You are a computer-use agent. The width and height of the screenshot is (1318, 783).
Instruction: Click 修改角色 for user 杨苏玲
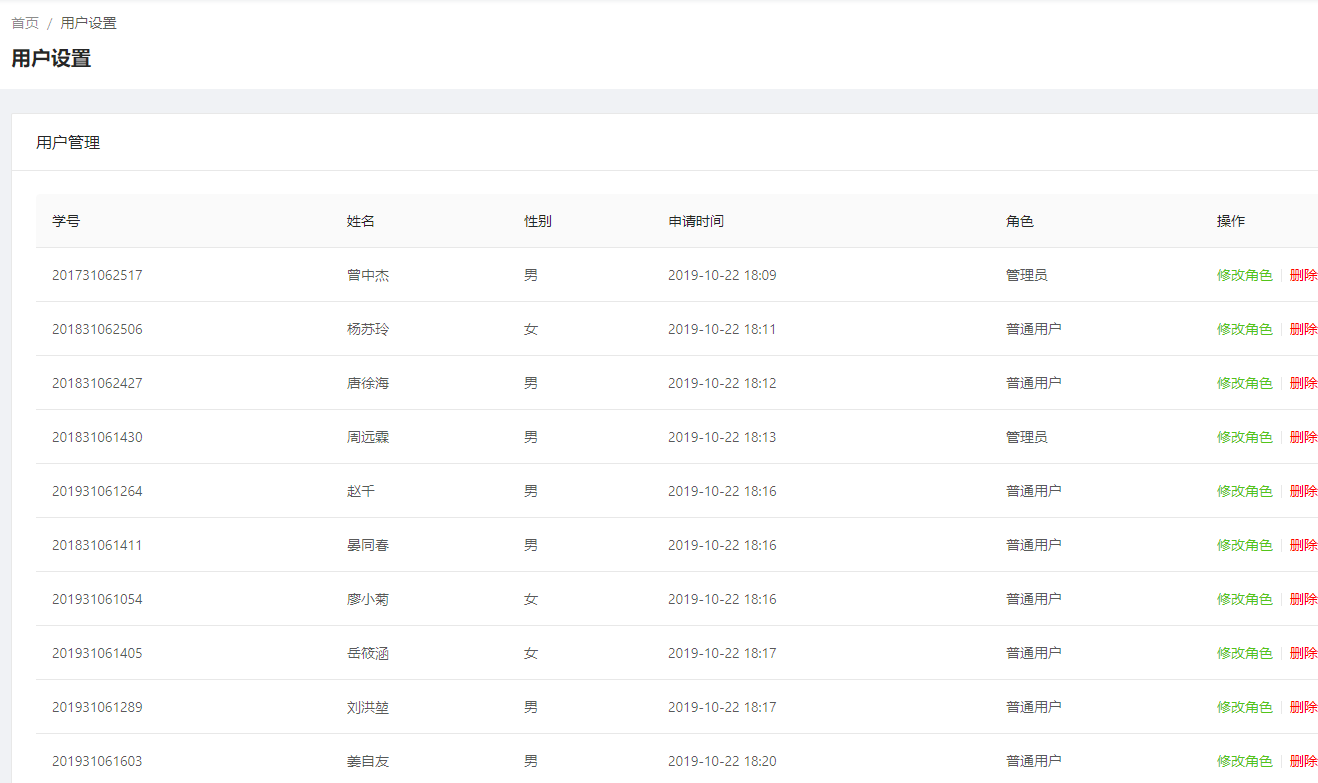(x=1244, y=329)
